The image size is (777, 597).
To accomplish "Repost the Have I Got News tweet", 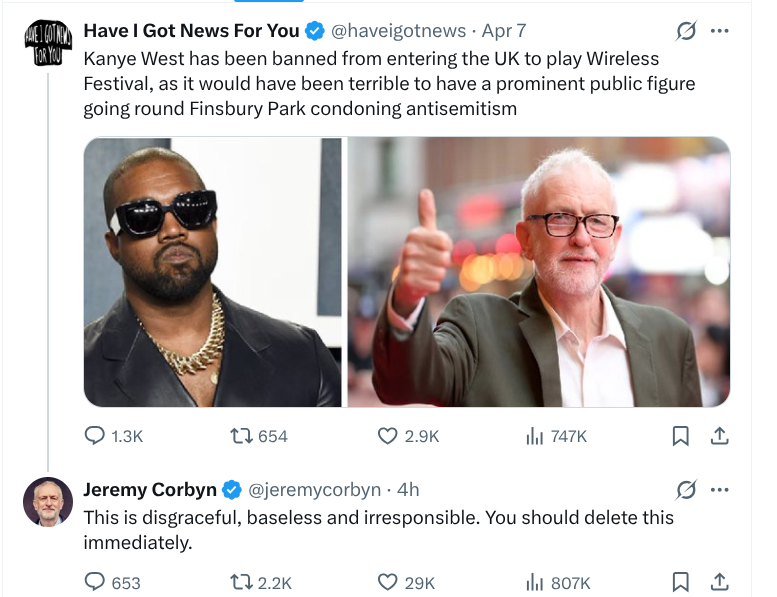I will click(241, 436).
